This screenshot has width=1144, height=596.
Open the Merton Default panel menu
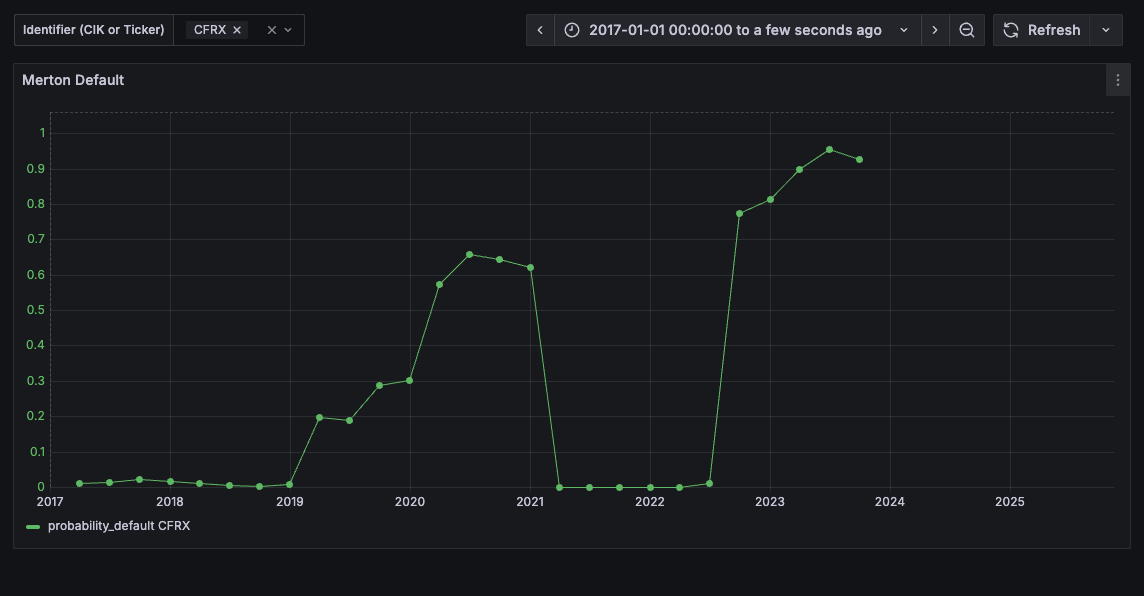1118,80
